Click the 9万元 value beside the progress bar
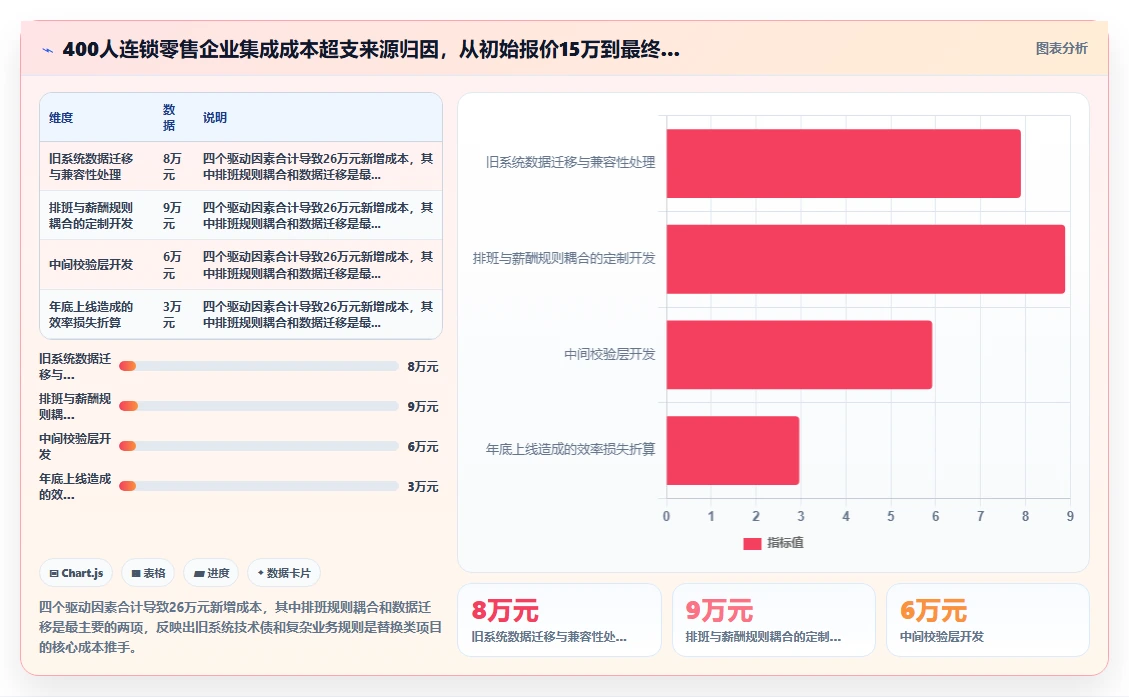1129x697 pixels. tap(423, 407)
